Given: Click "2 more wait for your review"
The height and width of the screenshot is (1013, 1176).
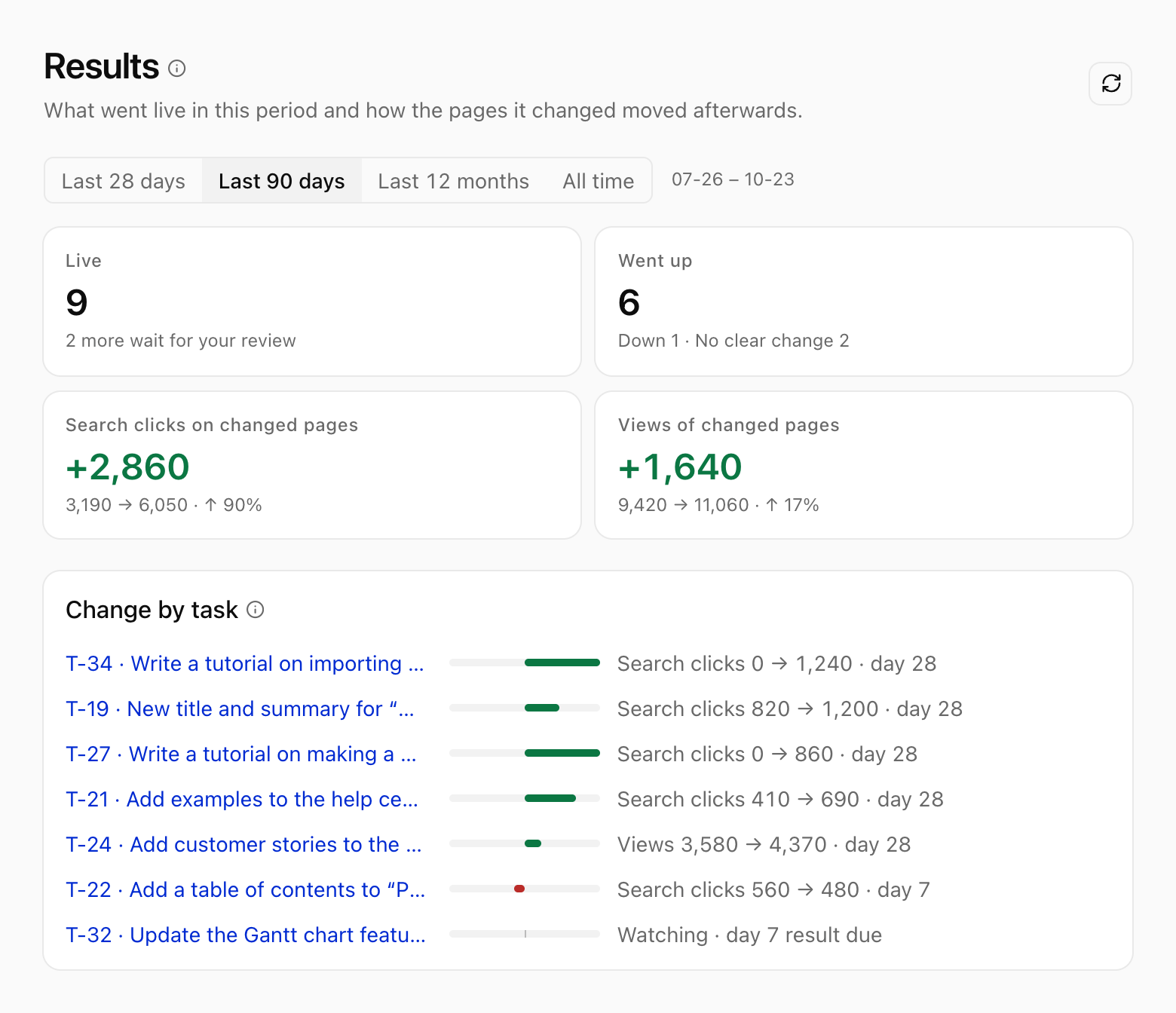Looking at the screenshot, I should tap(181, 341).
